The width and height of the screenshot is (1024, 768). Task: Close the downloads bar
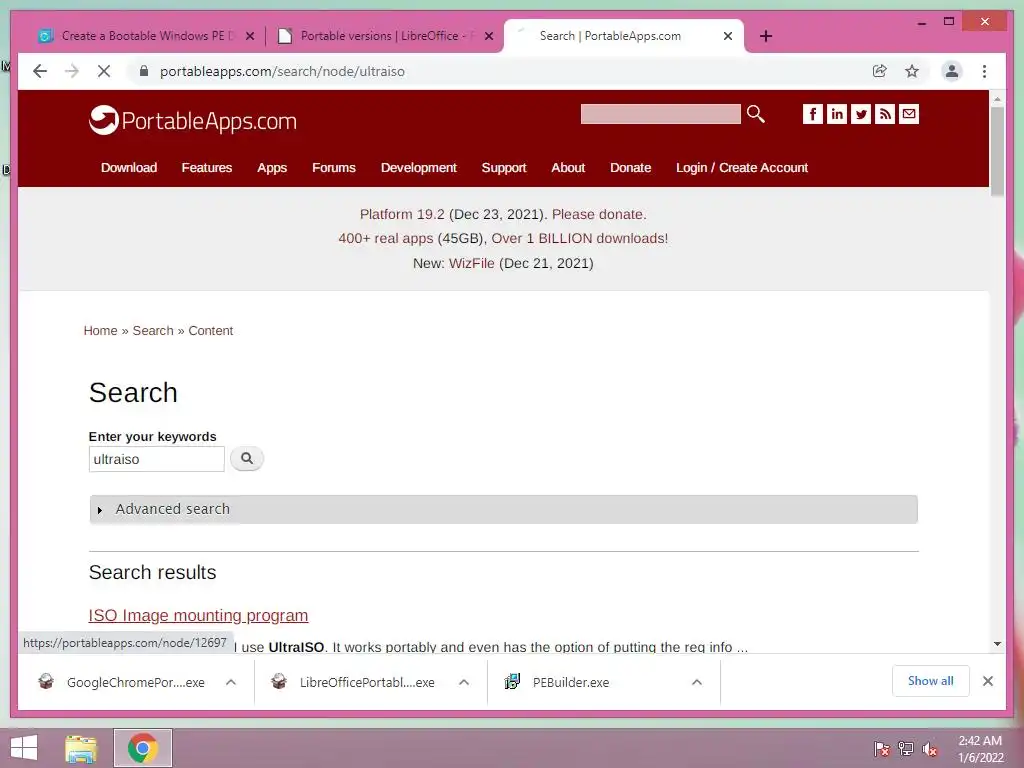(987, 681)
